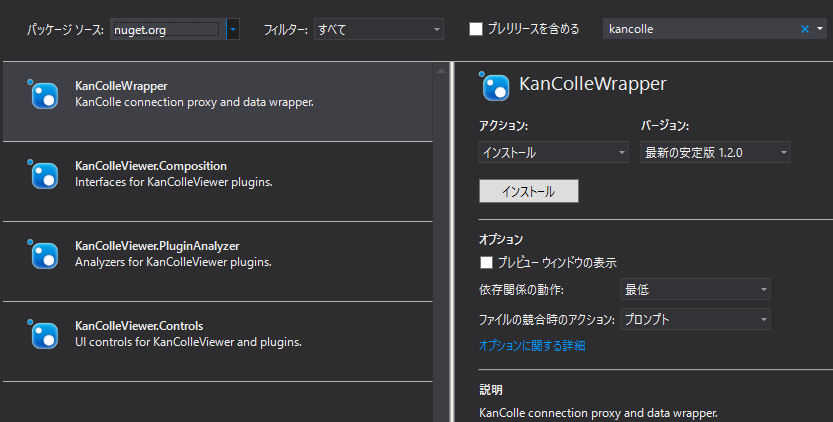The width and height of the screenshot is (833, 422).
Task: Select the KanColleViewer.Controls package title
Action: pos(139,326)
